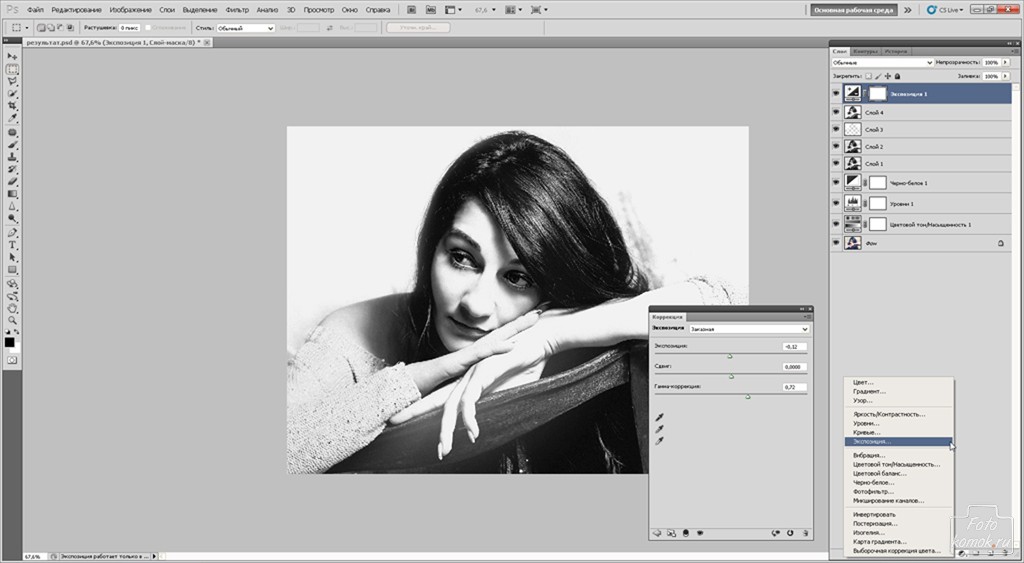Image resolution: width=1024 pixels, height=563 pixels.
Task: Select the Move tool in the toolbar
Action: tap(13, 57)
